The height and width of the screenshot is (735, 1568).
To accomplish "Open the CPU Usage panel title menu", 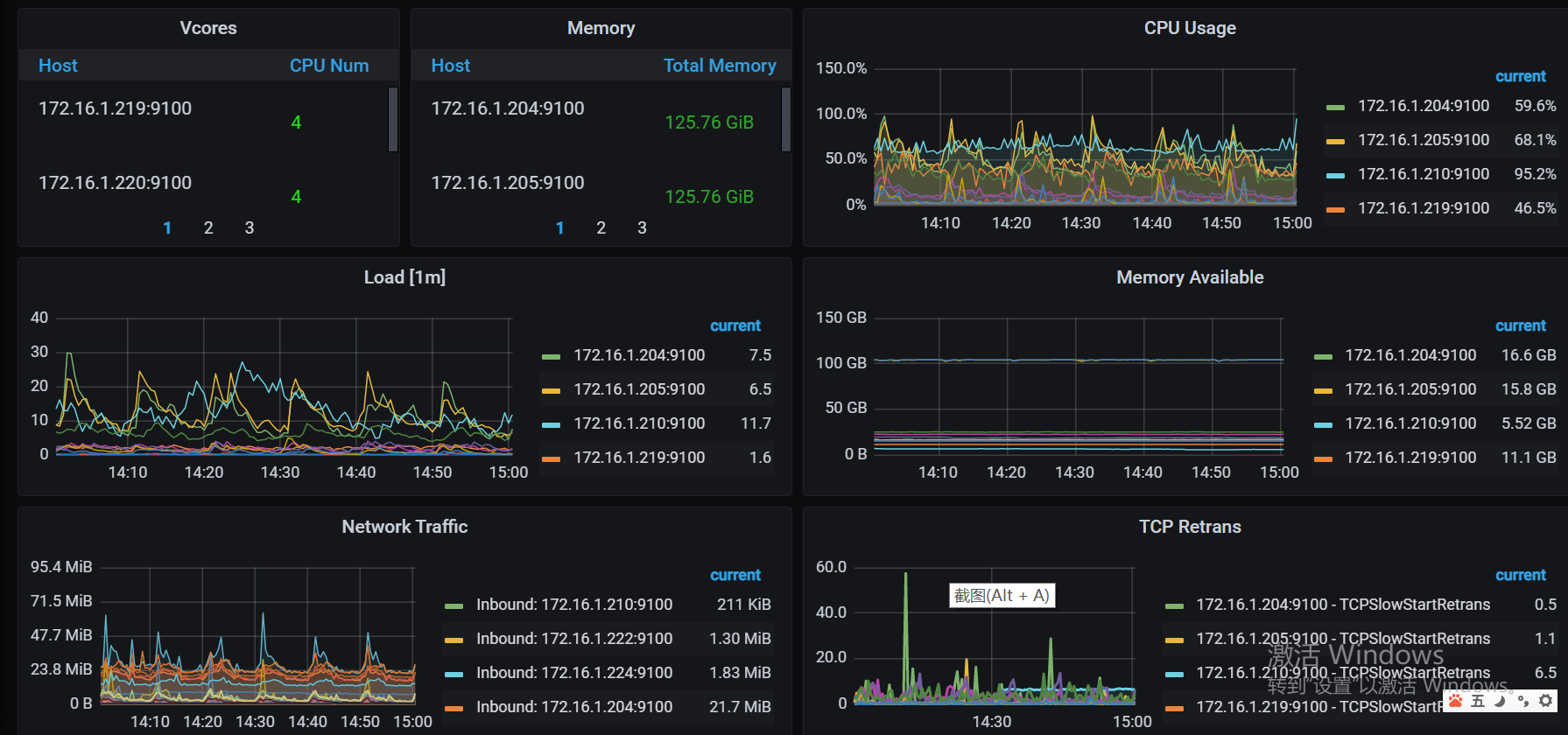I will pos(1189,28).
